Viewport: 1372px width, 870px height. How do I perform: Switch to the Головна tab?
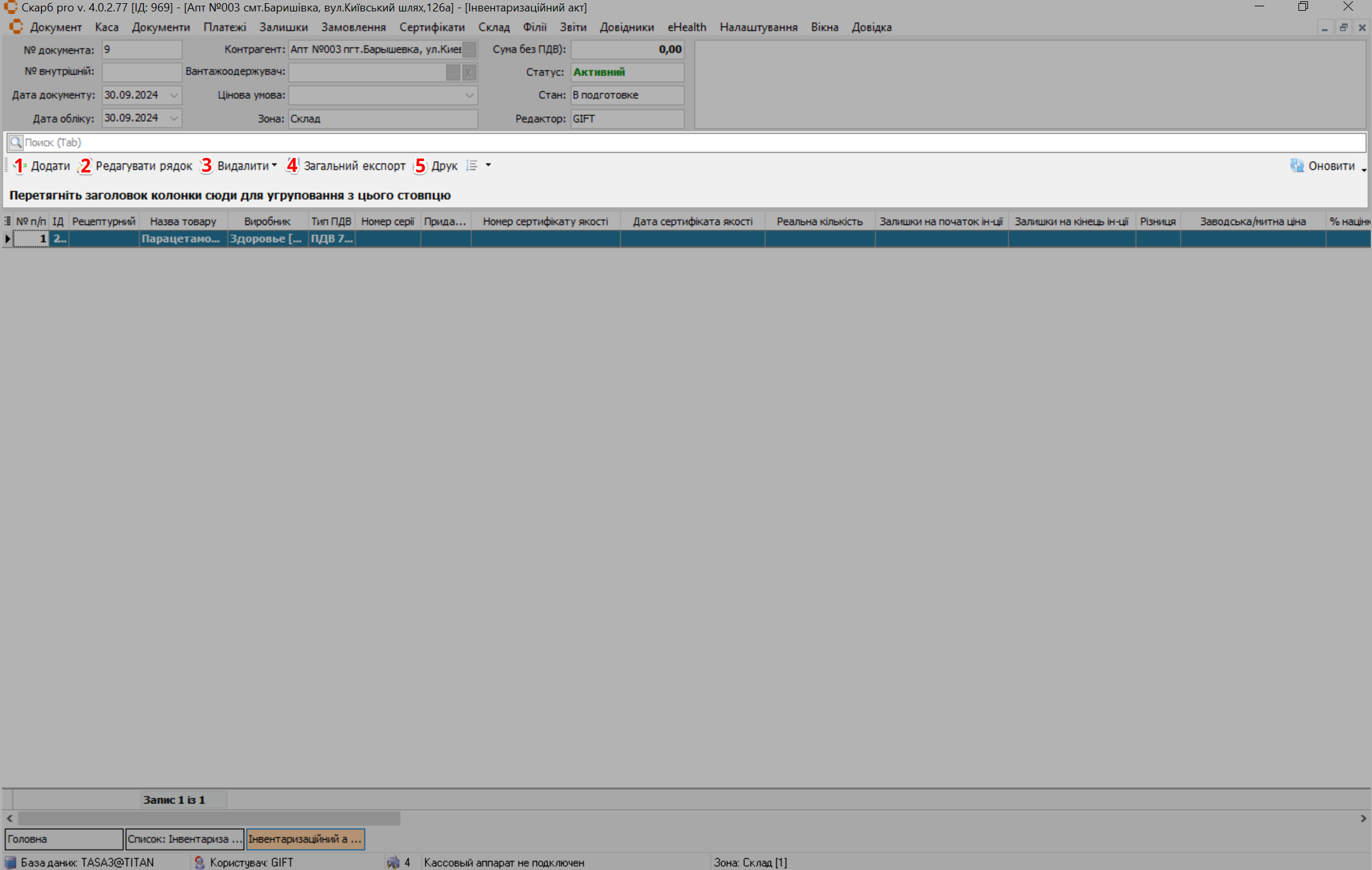coord(63,839)
